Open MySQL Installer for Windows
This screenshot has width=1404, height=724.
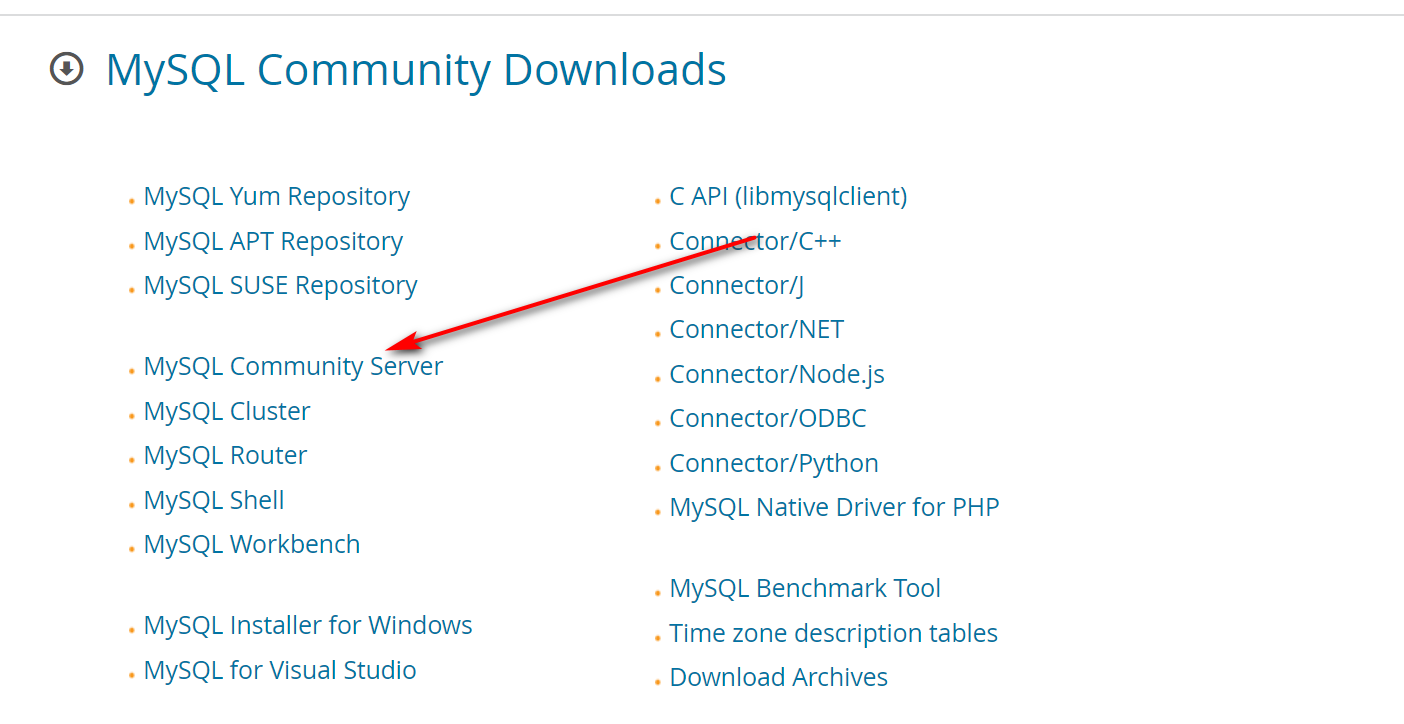click(x=308, y=626)
